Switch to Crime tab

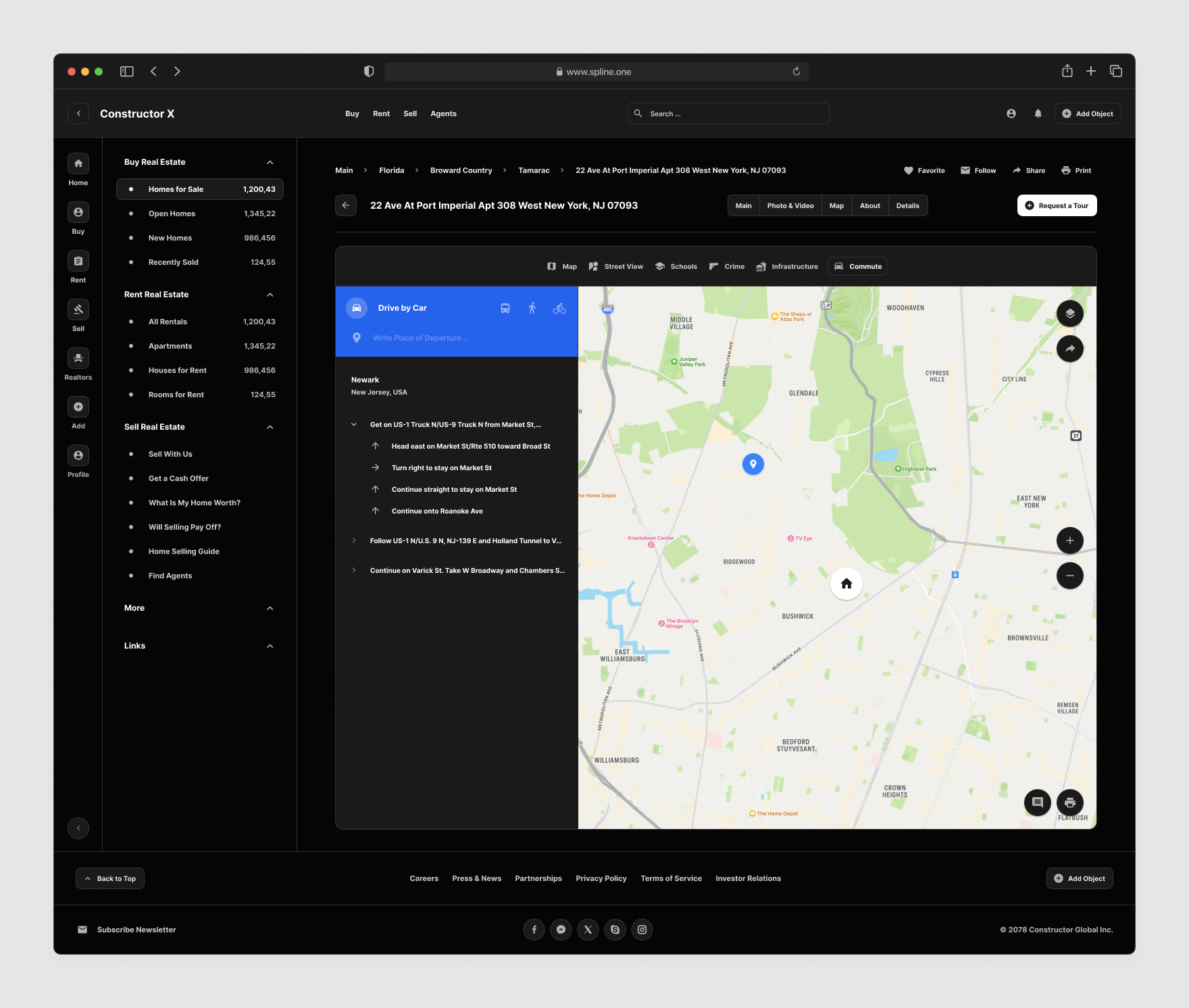727,266
